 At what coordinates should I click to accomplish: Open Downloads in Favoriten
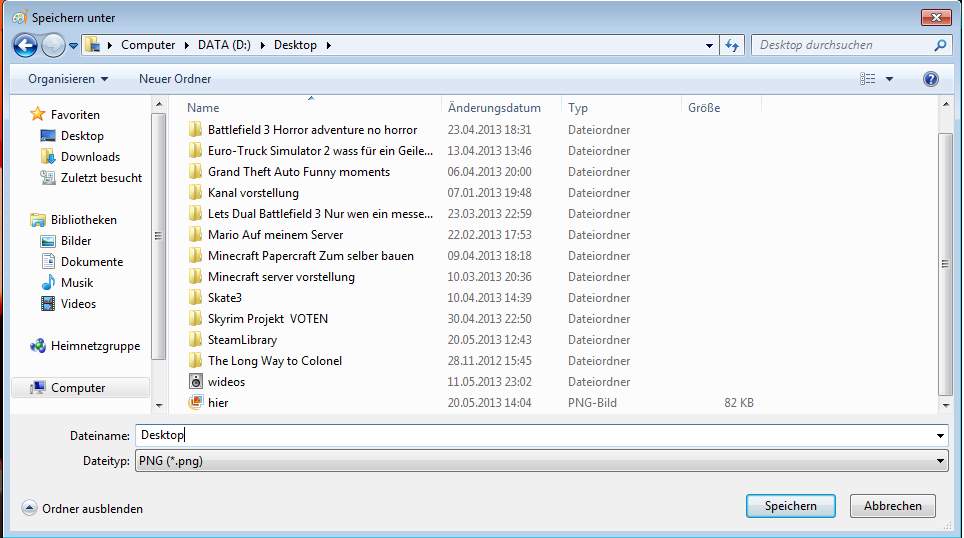(90, 157)
